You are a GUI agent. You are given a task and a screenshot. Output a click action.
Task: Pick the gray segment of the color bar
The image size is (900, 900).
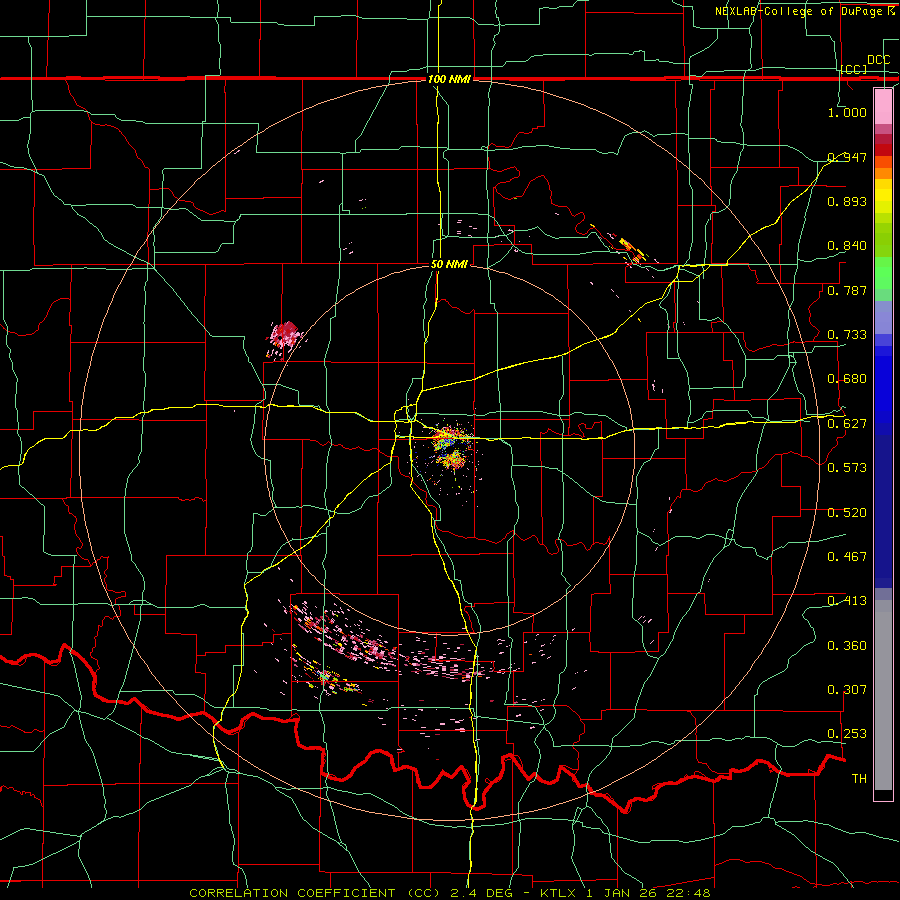(x=883, y=695)
